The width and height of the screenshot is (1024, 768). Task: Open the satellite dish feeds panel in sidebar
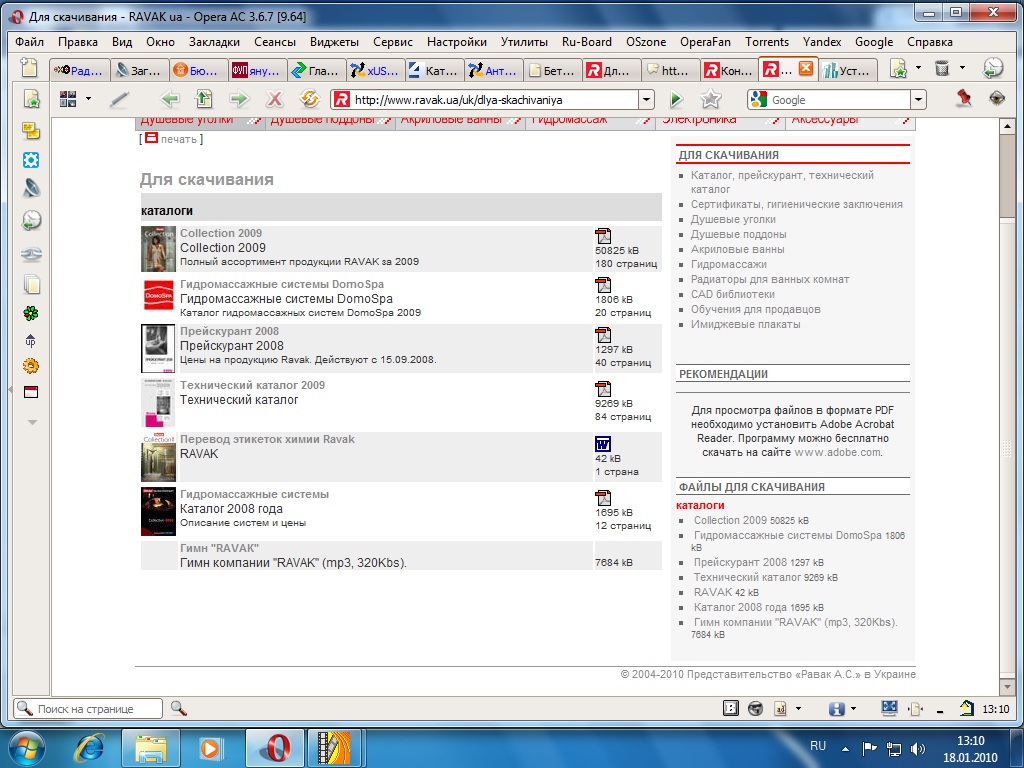click(31, 189)
